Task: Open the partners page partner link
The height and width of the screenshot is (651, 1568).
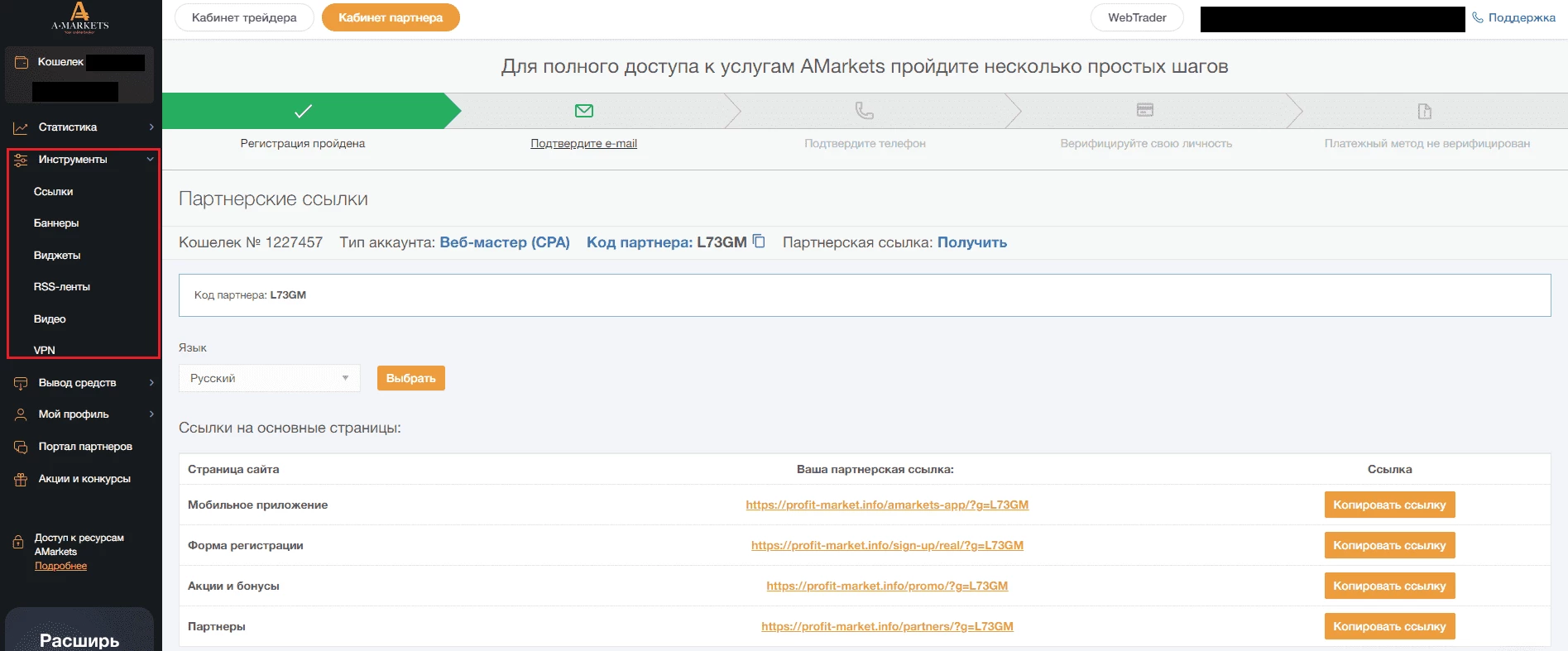Action: coord(887,626)
